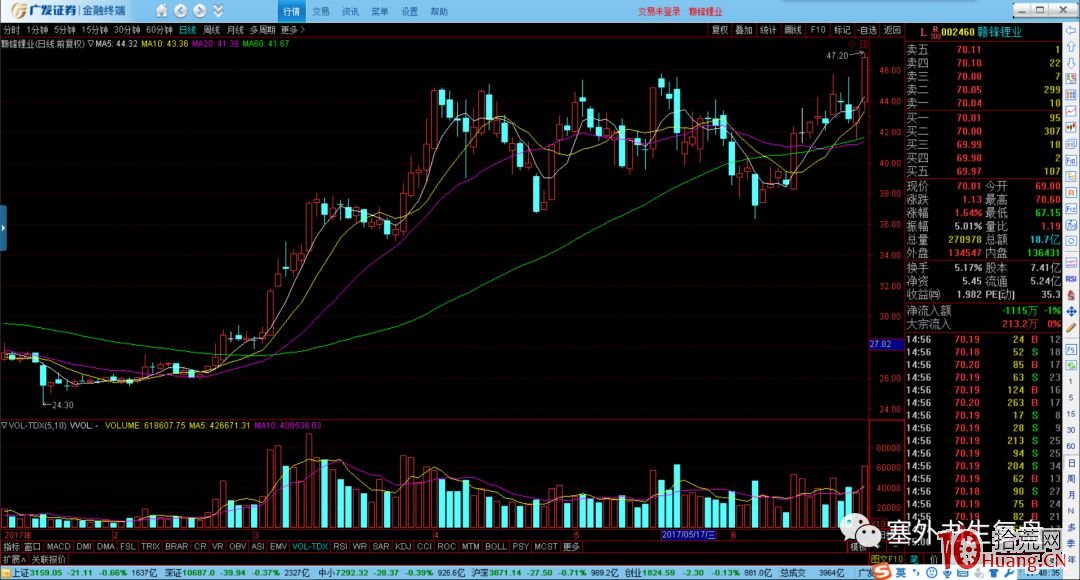Open the 多周期 multi-period view
This screenshot has width=1080, height=580.
coord(262,30)
